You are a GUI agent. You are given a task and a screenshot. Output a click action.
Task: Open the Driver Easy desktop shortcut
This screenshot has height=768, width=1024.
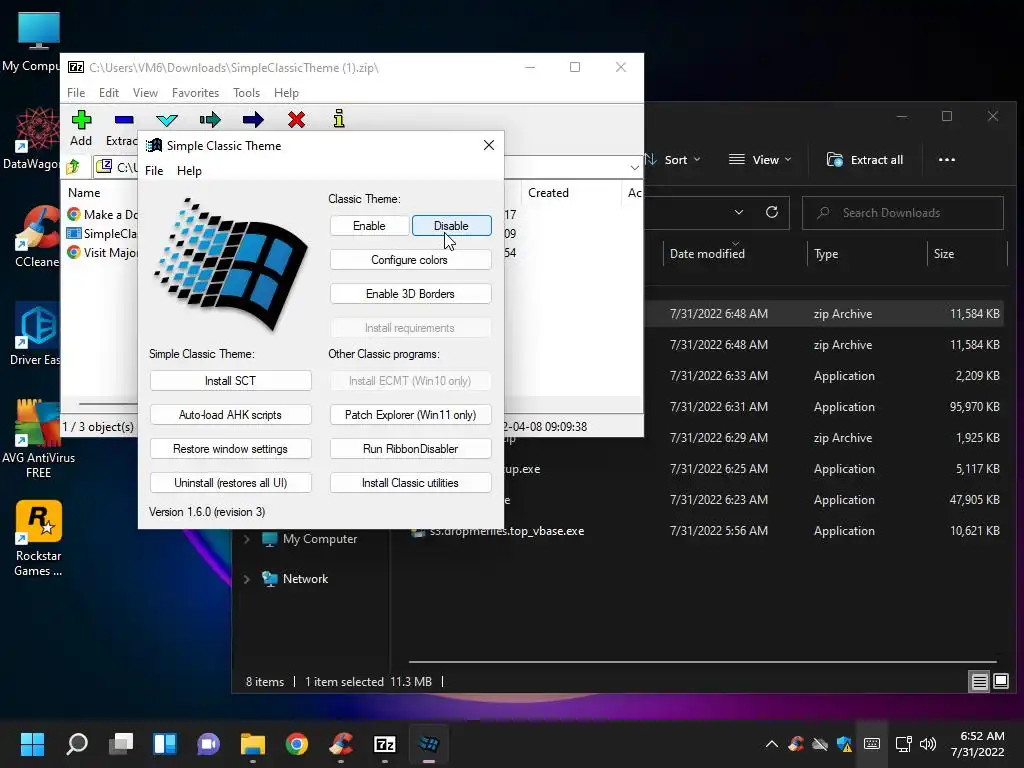click(36, 334)
